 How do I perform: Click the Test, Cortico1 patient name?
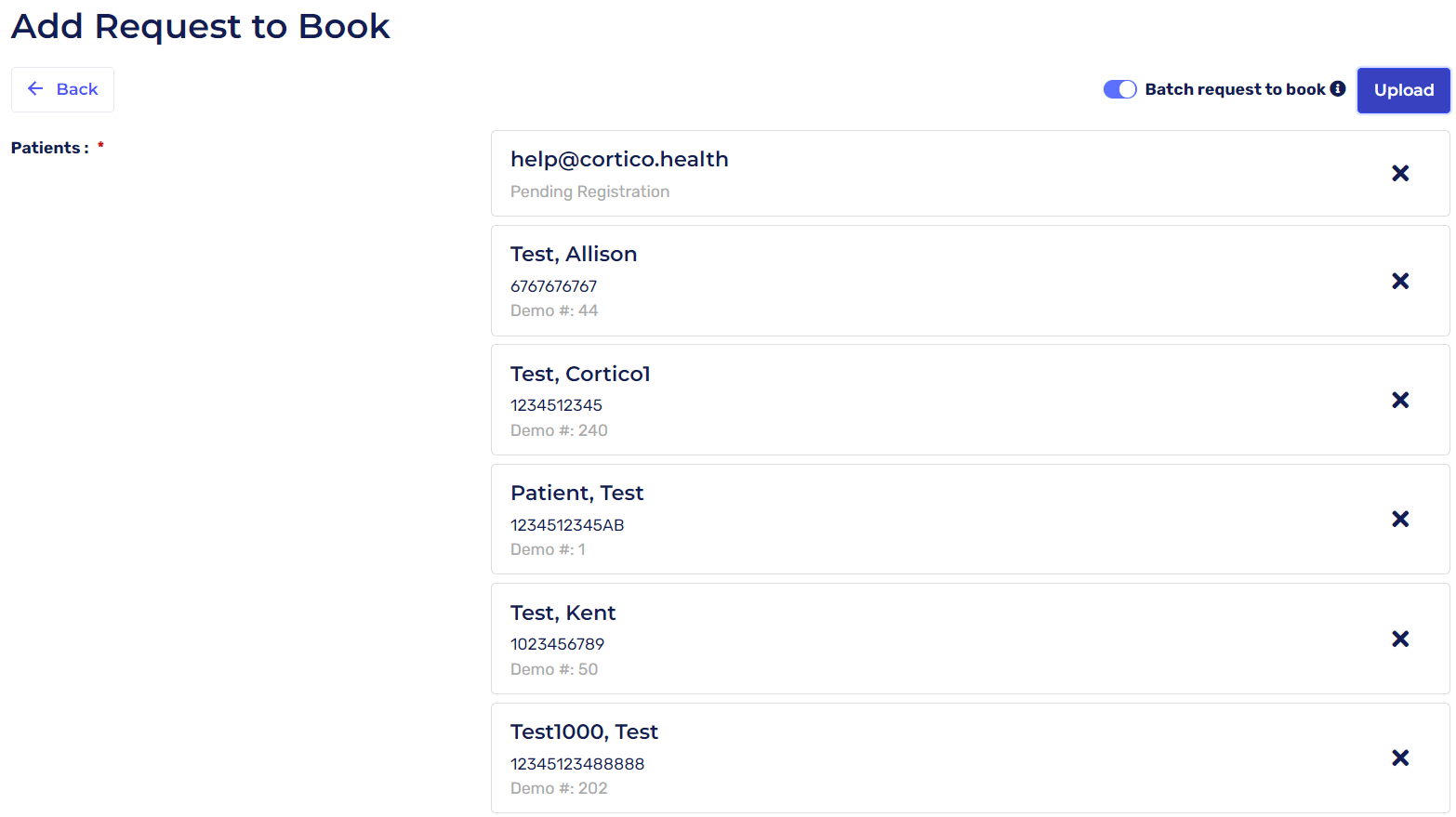(580, 374)
